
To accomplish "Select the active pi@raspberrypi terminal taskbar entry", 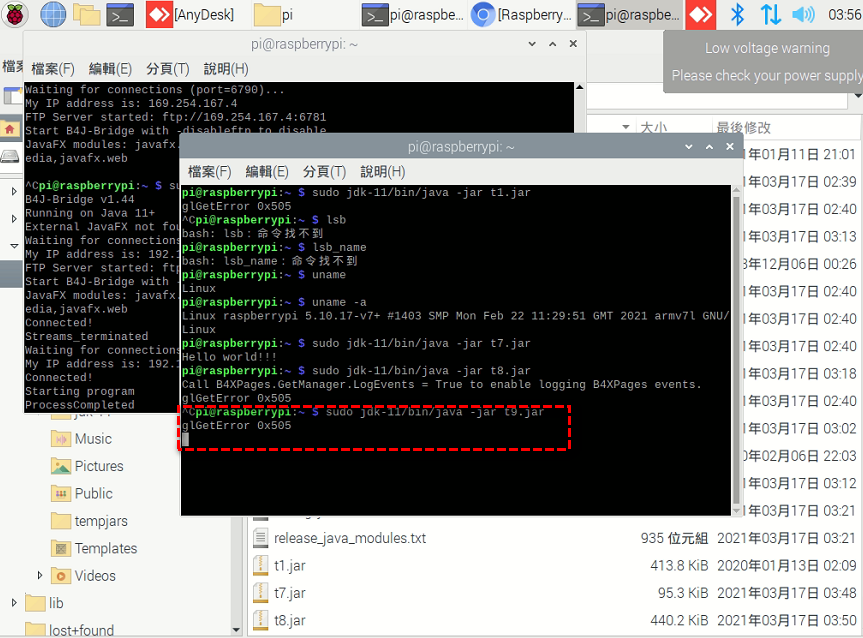I will coord(630,15).
